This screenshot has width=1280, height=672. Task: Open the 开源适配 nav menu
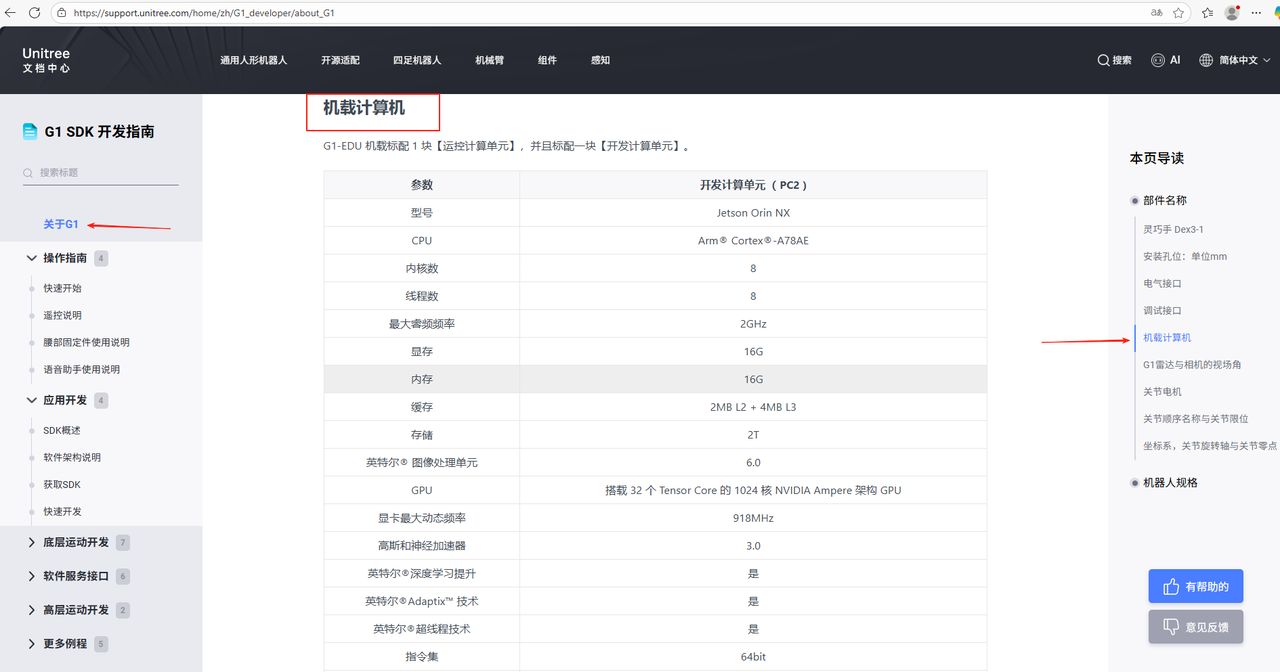pos(340,60)
